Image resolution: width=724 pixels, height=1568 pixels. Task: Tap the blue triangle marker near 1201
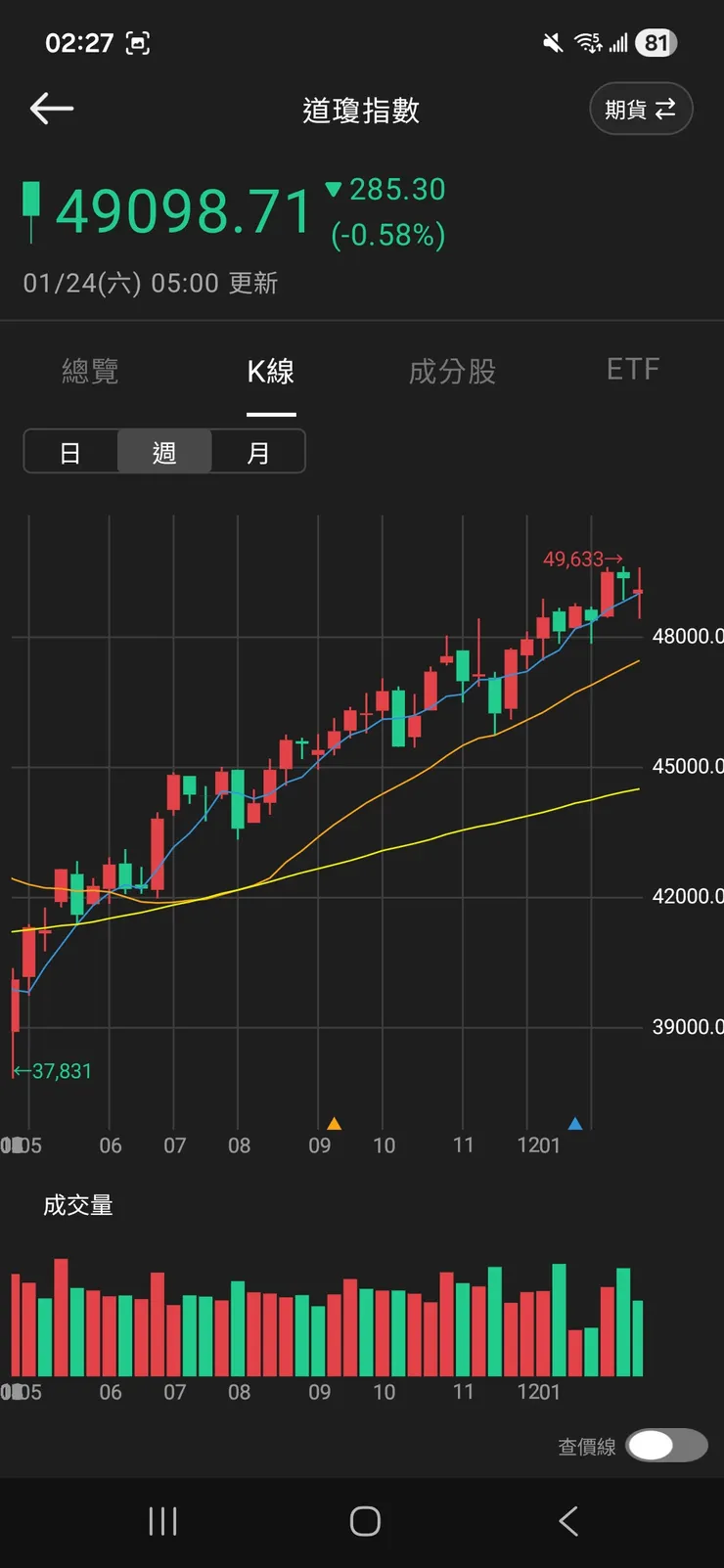pos(575,1123)
